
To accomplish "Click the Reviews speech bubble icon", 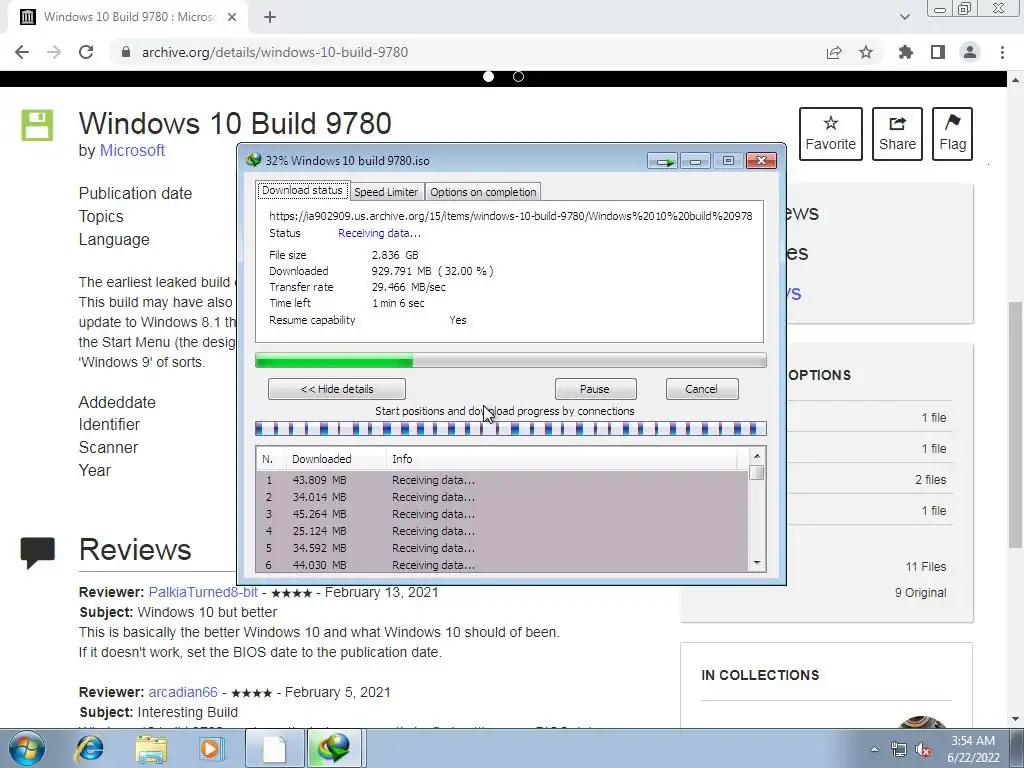I will tap(37, 552).
